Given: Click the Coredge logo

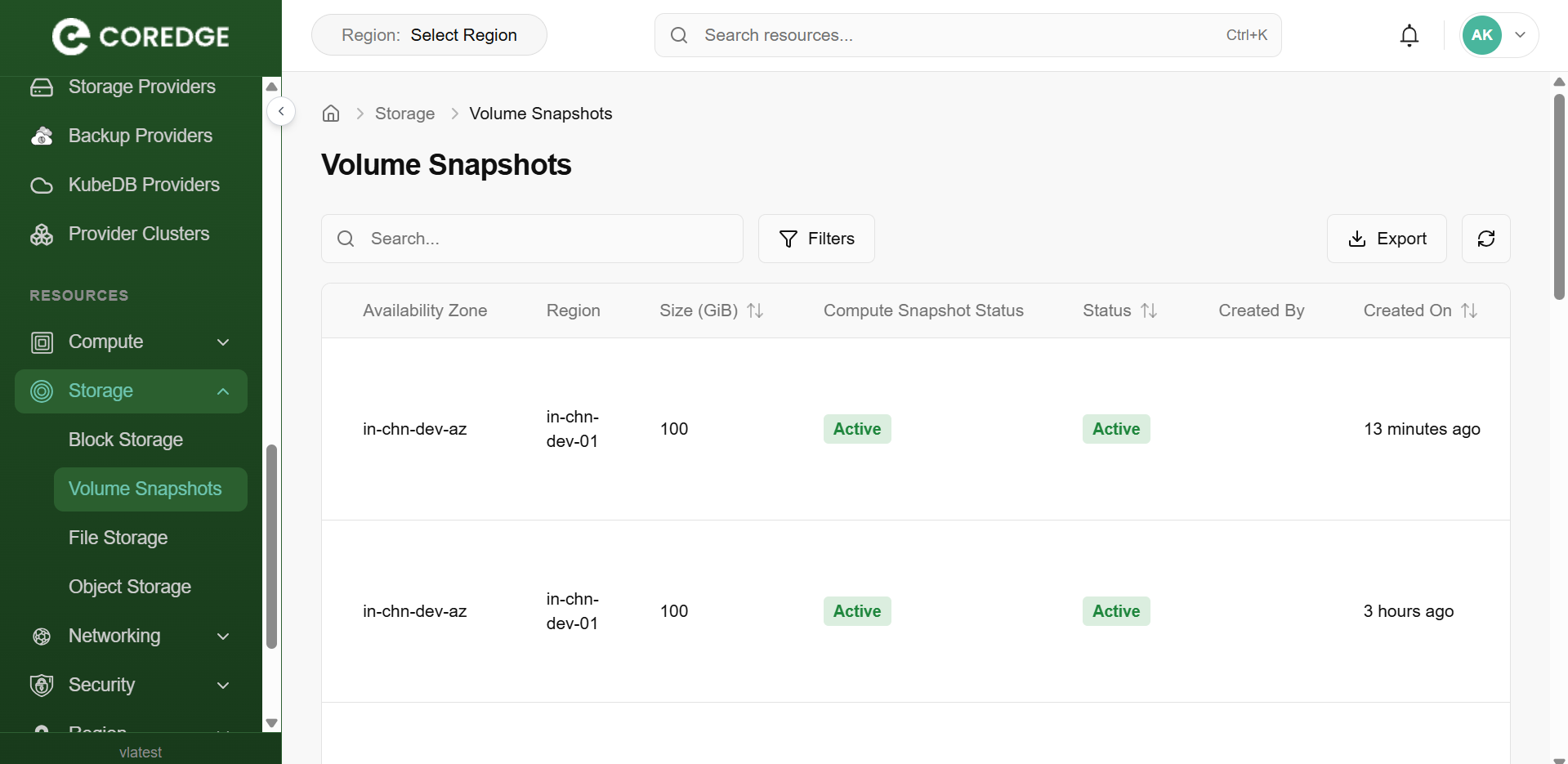Looking at the screenshot, I should click(x=141, y=37).
